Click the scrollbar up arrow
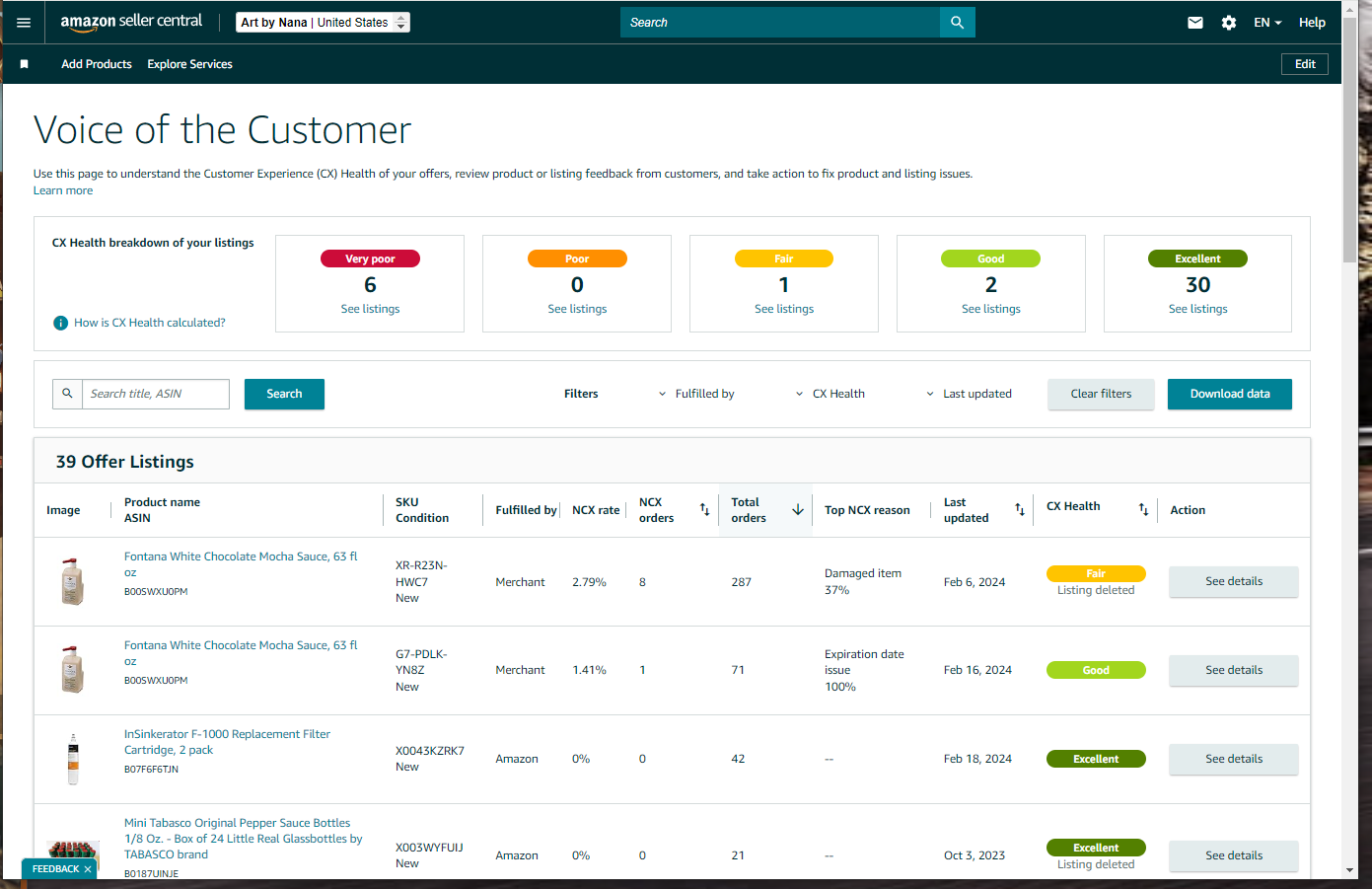Image resolution: width=1372 pixels, height=889 pixels. pyautogui.click(x=1350, y=8)
